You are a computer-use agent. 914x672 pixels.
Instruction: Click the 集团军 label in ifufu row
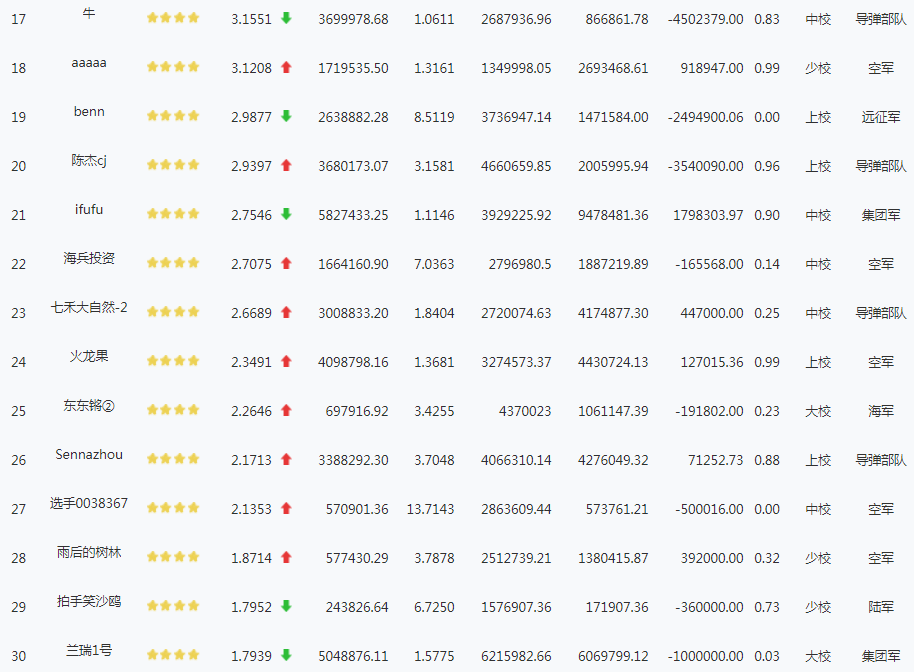coord(881,215)
